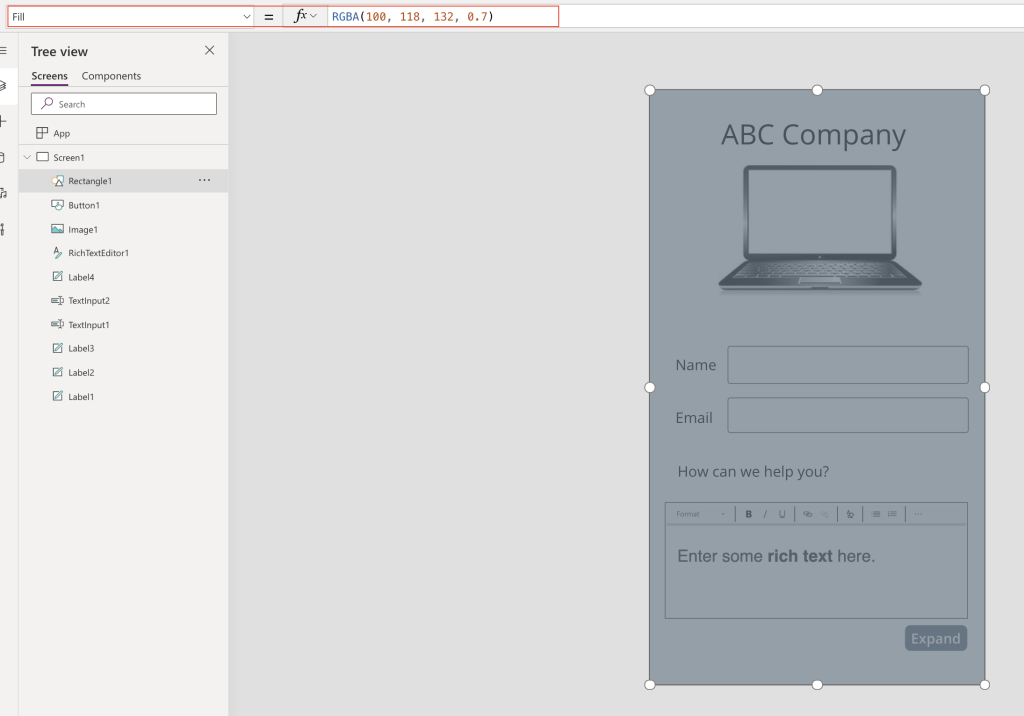Open Advanced tools icon in left rail
Screen dimensions: 1024x716
coord(3,229)
